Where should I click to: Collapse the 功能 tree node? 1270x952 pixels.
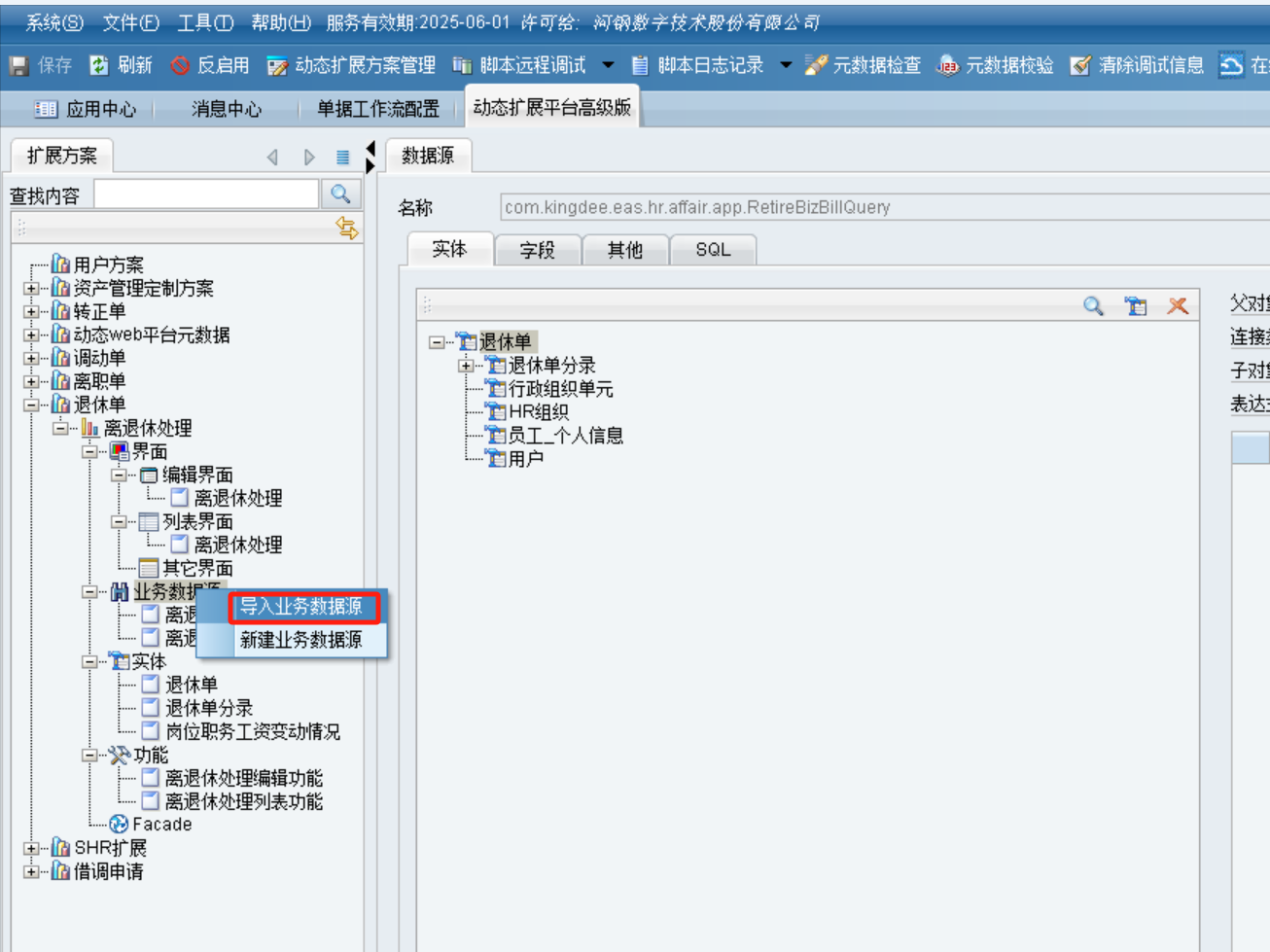pos(89,756)
